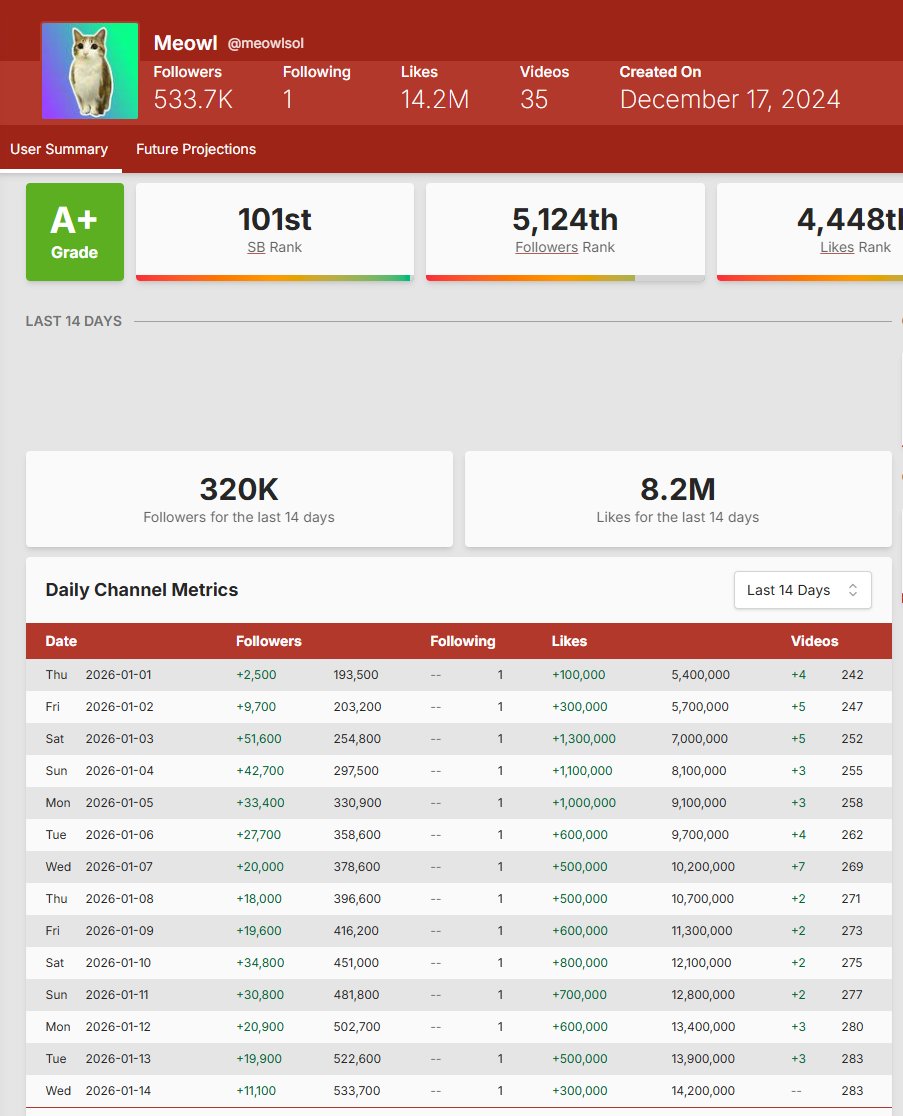Open the User Summary tab

point(59,149)
